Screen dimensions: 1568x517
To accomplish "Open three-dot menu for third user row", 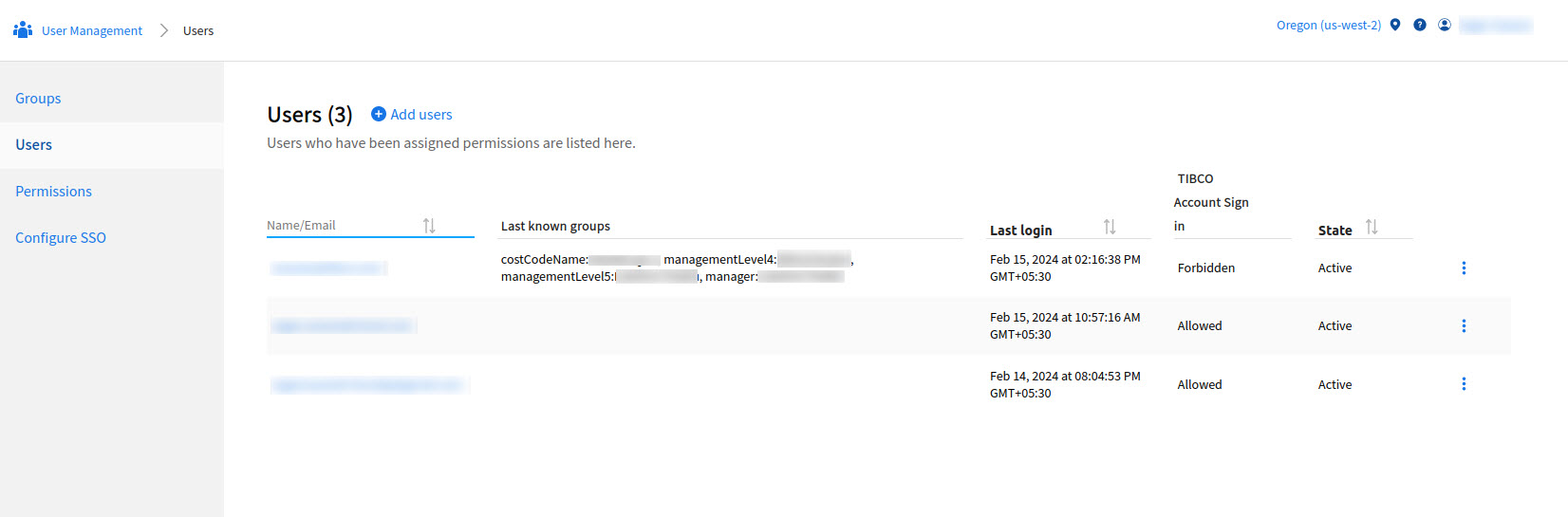I will click(1464, 384).
